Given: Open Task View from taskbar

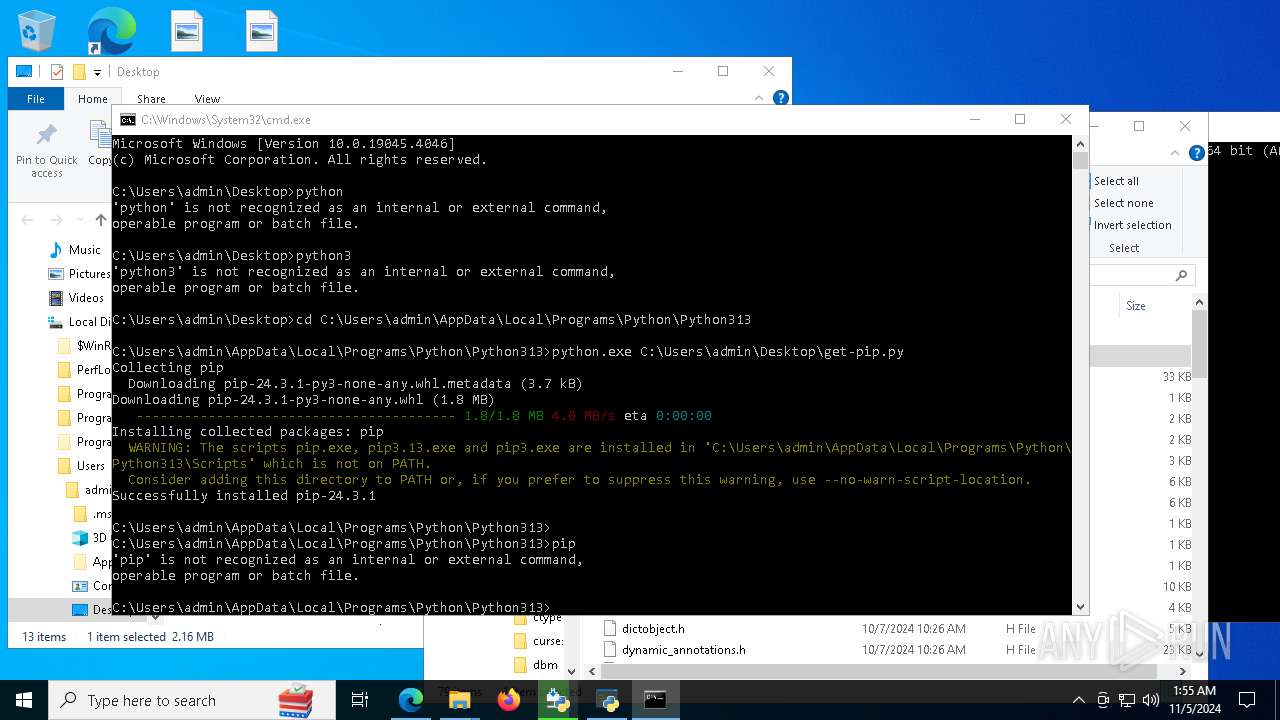Looking at the screenshot, I should 360,700.
